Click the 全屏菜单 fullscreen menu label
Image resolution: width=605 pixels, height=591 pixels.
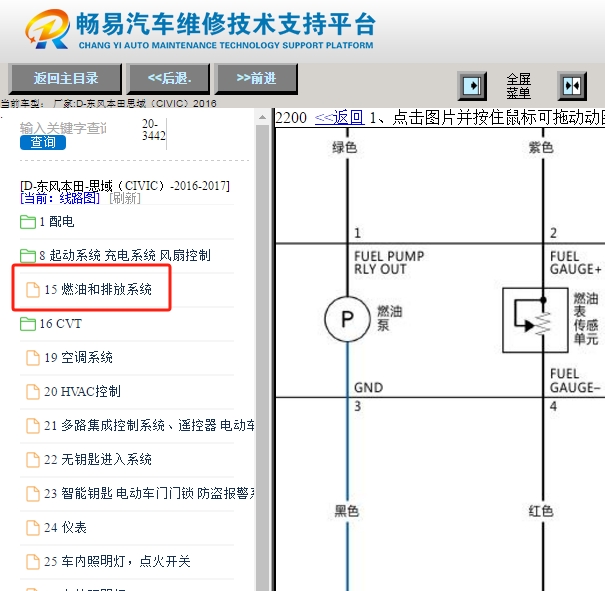tap(518, 86)
